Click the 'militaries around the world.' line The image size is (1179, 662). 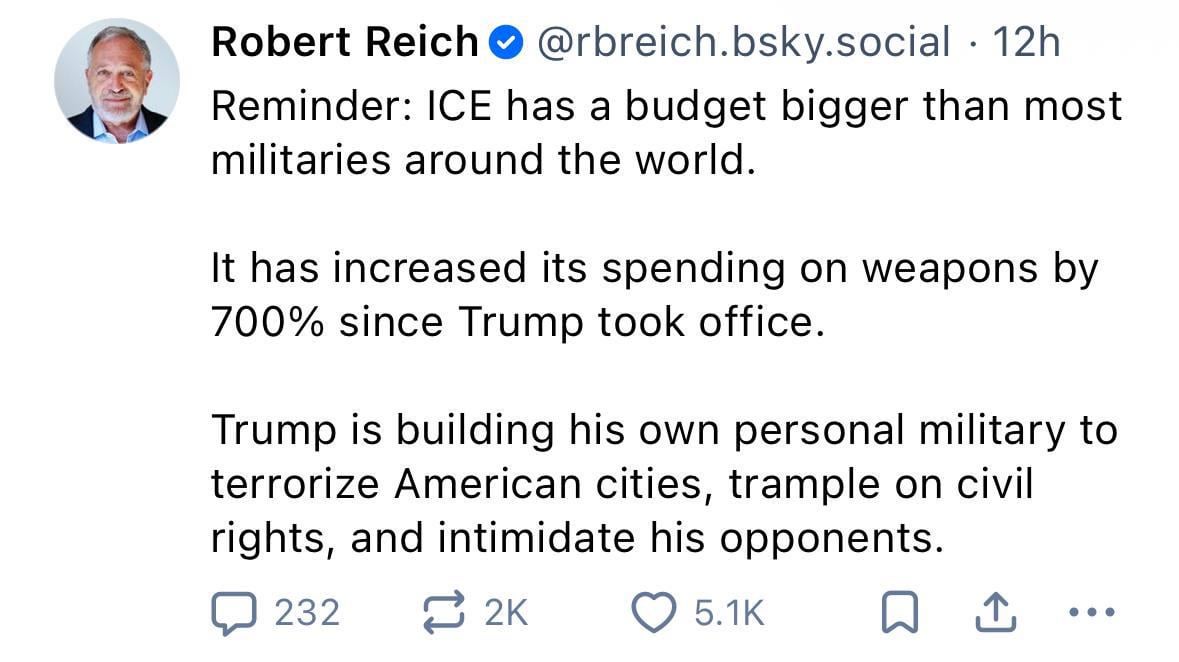click(479, 160)
